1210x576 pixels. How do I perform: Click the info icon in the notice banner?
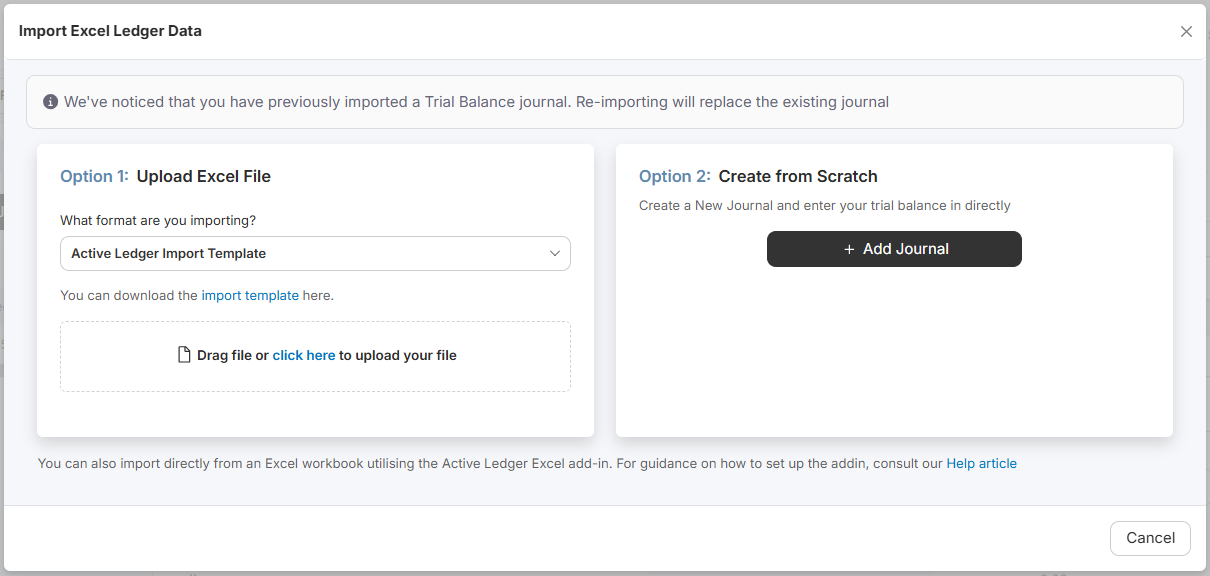(x=51, y=102)
